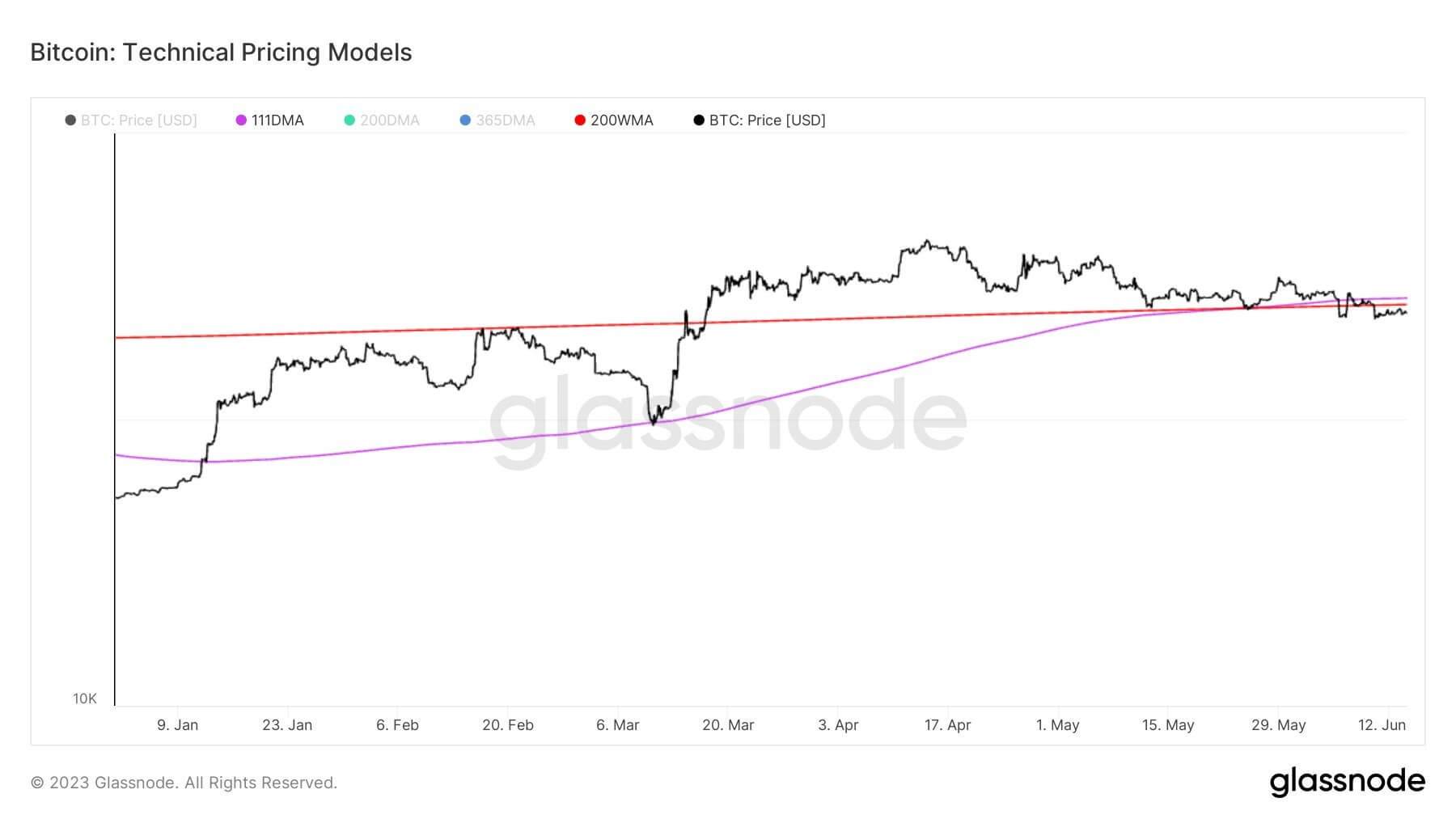Show the hidden 200DMA series label

point(390,120)
